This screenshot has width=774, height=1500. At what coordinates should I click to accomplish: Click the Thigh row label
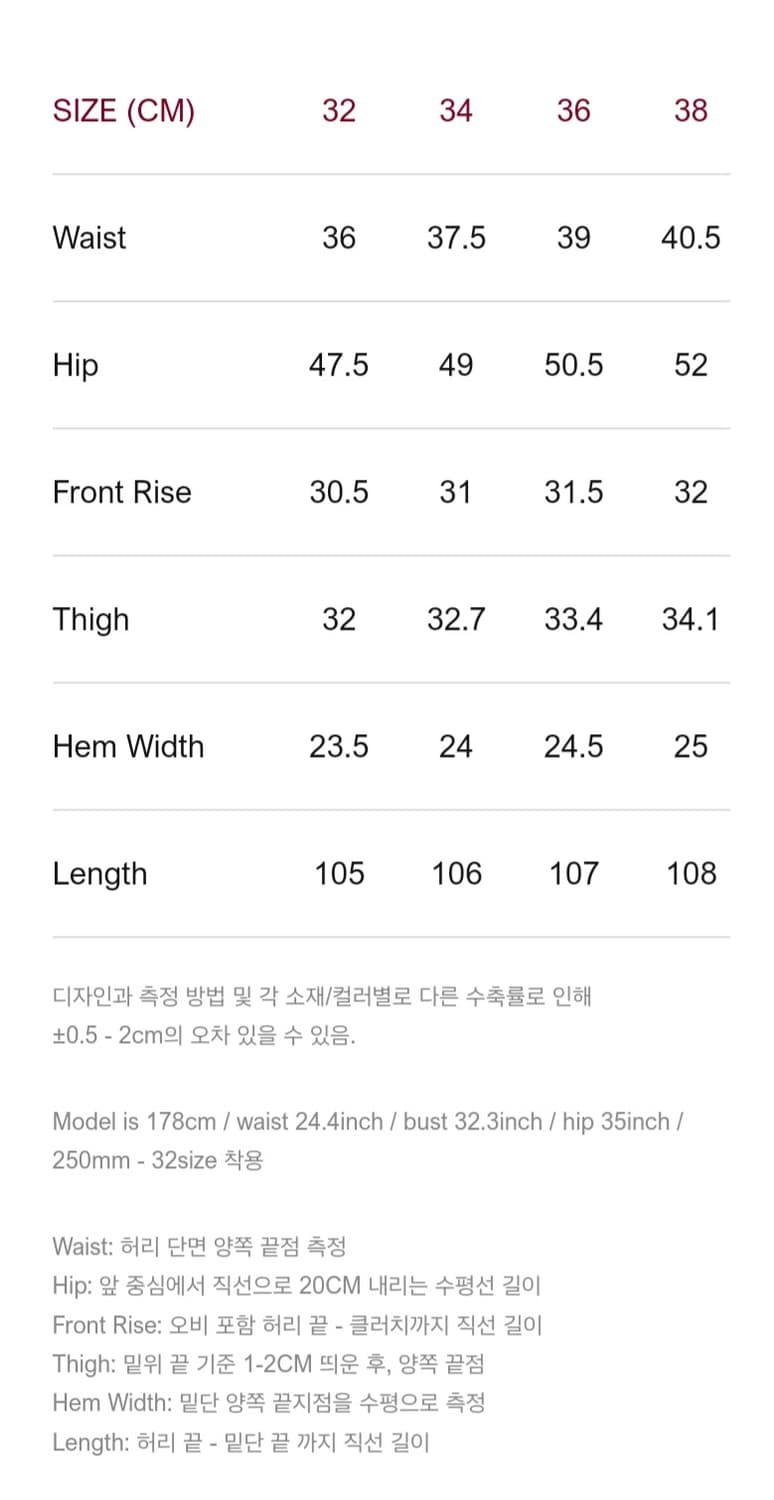click(x=91, y=619)
